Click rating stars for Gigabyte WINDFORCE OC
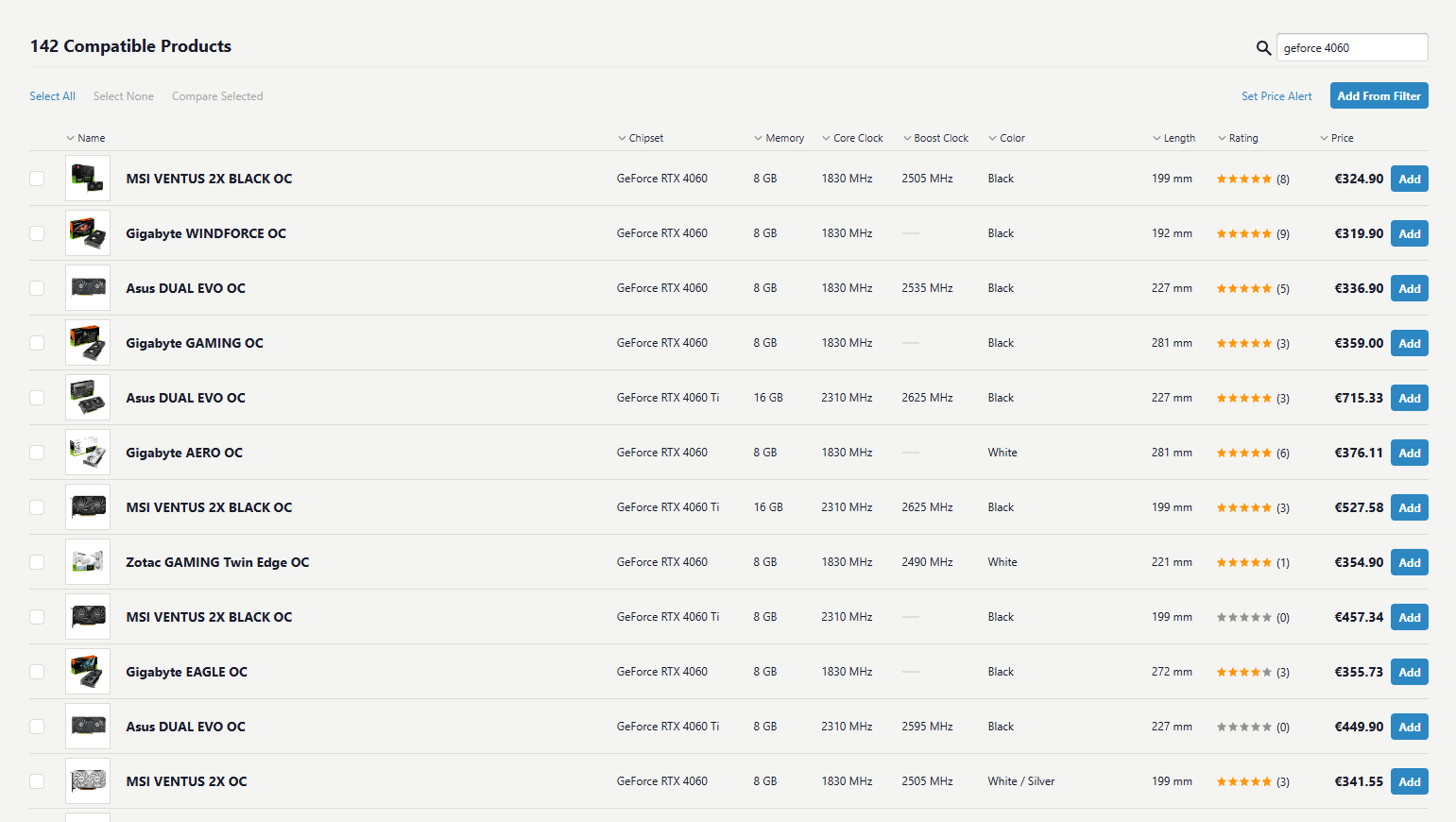The image size is (1456, 822). 1243,234
